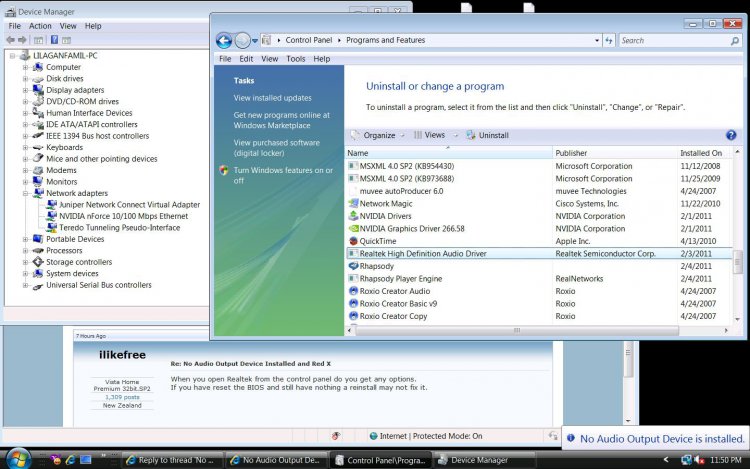Click the Internet Explorer quick launch icon
This screenshot has height=469, width=750.
70,460
